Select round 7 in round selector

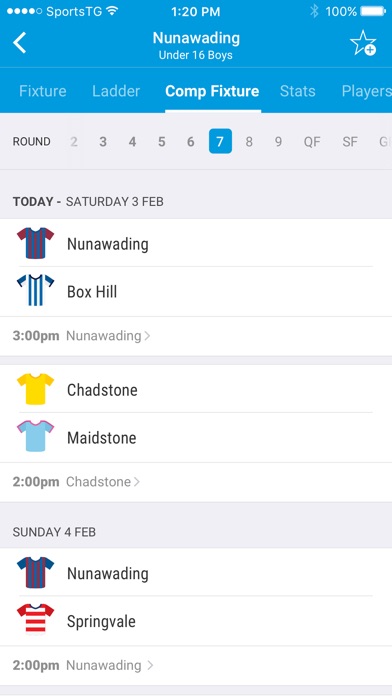coord(220,141)
